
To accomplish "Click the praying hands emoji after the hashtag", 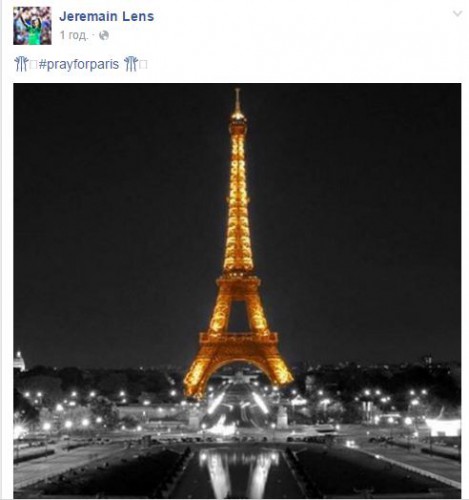I will click(131, 64).
